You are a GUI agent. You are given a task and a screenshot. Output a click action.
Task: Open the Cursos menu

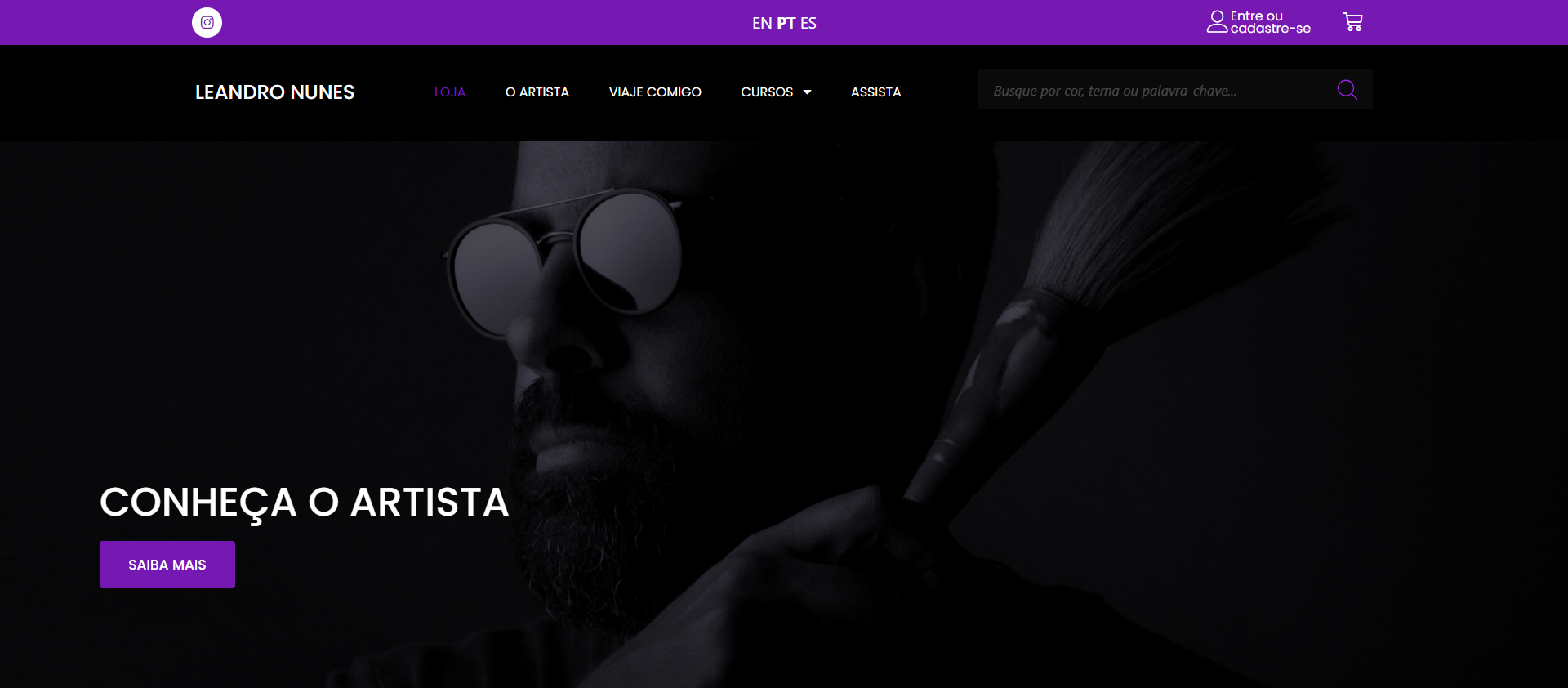tap(767, 92)
